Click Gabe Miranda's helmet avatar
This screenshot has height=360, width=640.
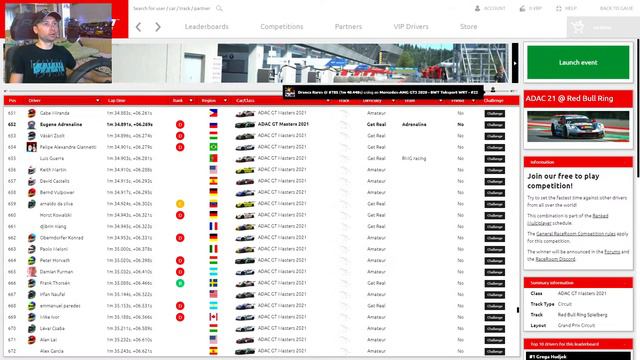coord(31,113)
